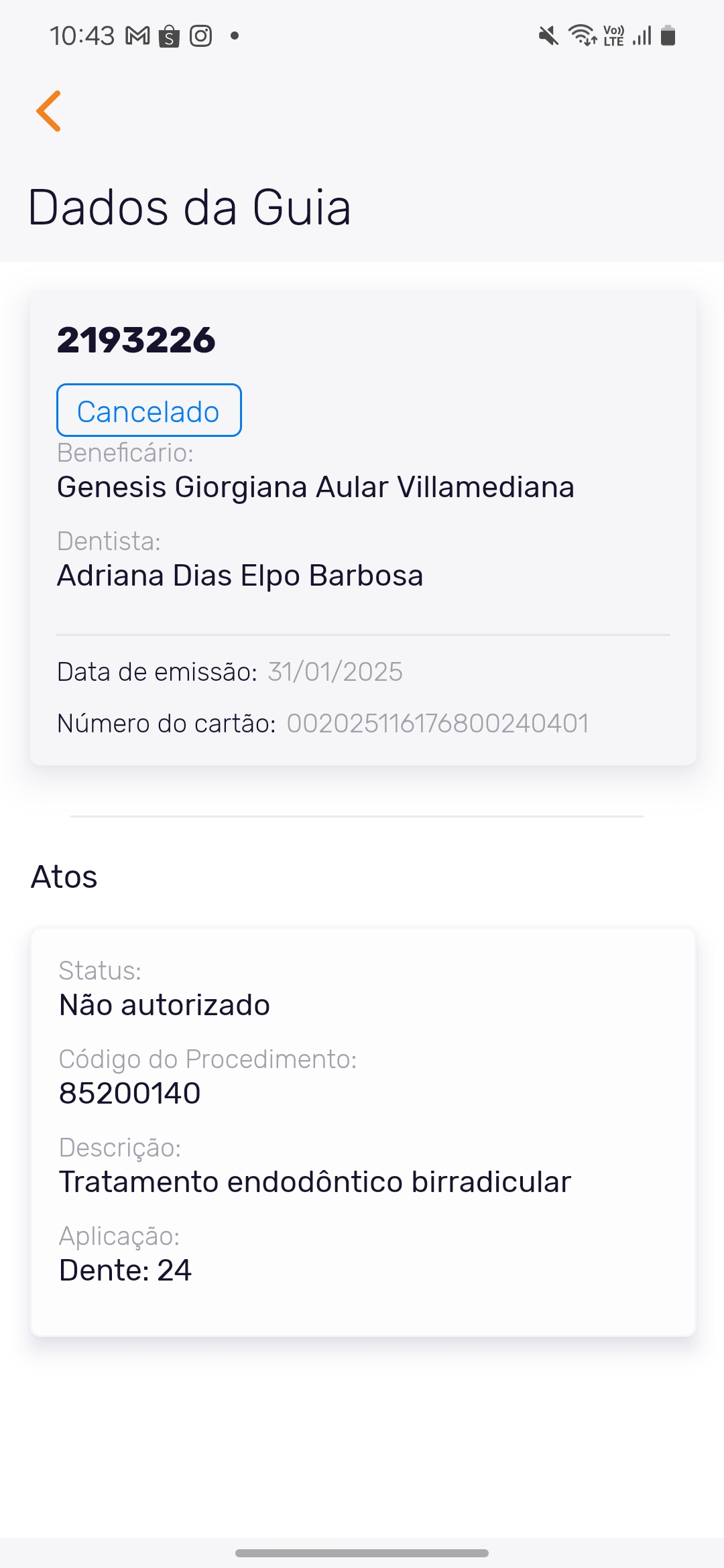Tap the emission date 31/01/2025

(335, 672)
